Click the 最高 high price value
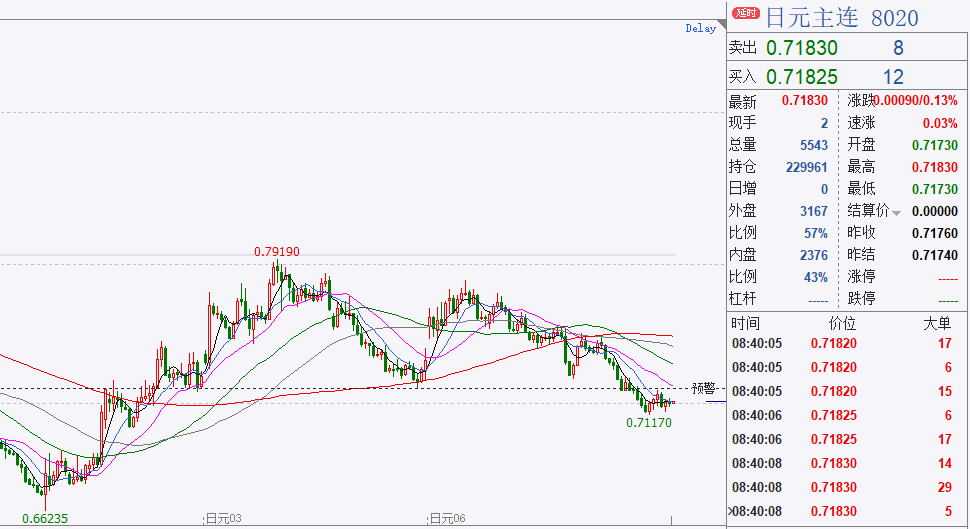This screenshot has height=529, width=970. point(935,167)
